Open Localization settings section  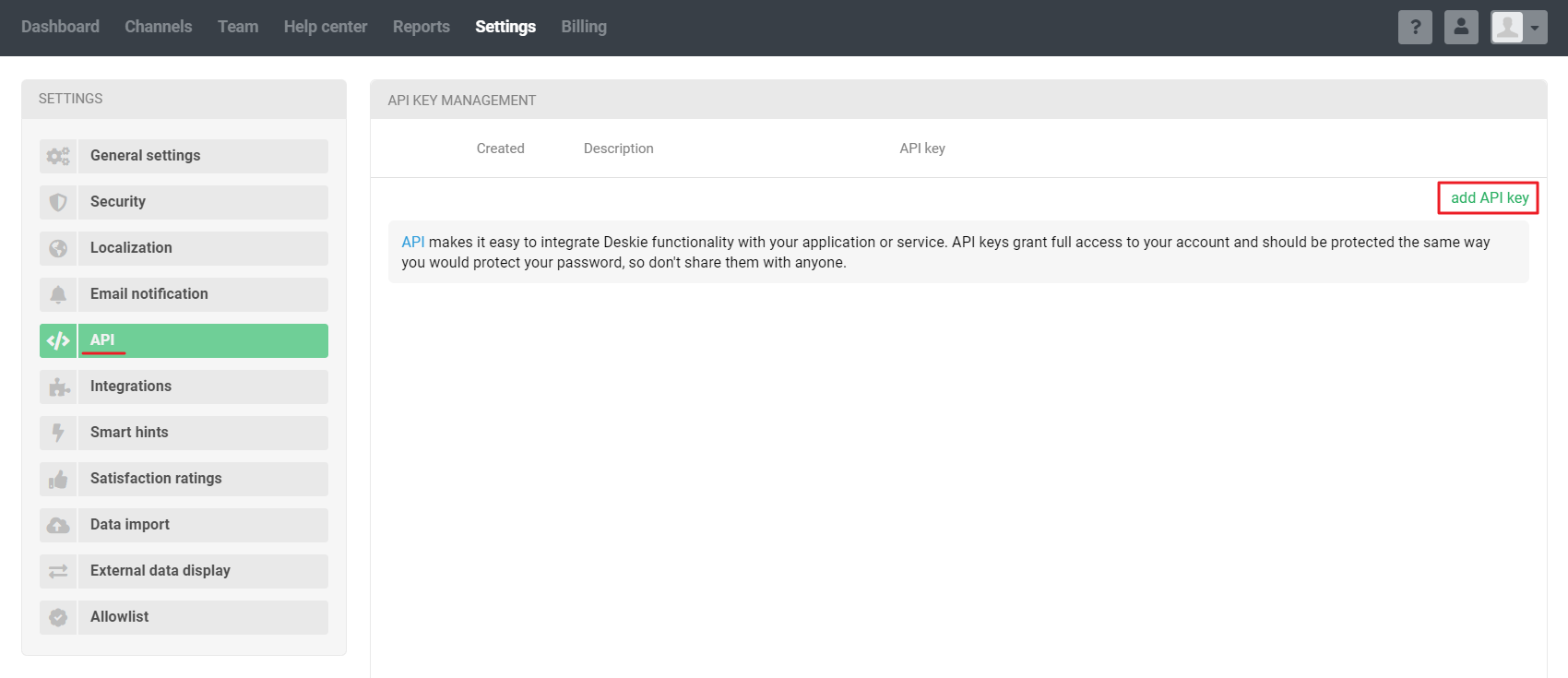point(184,248)
